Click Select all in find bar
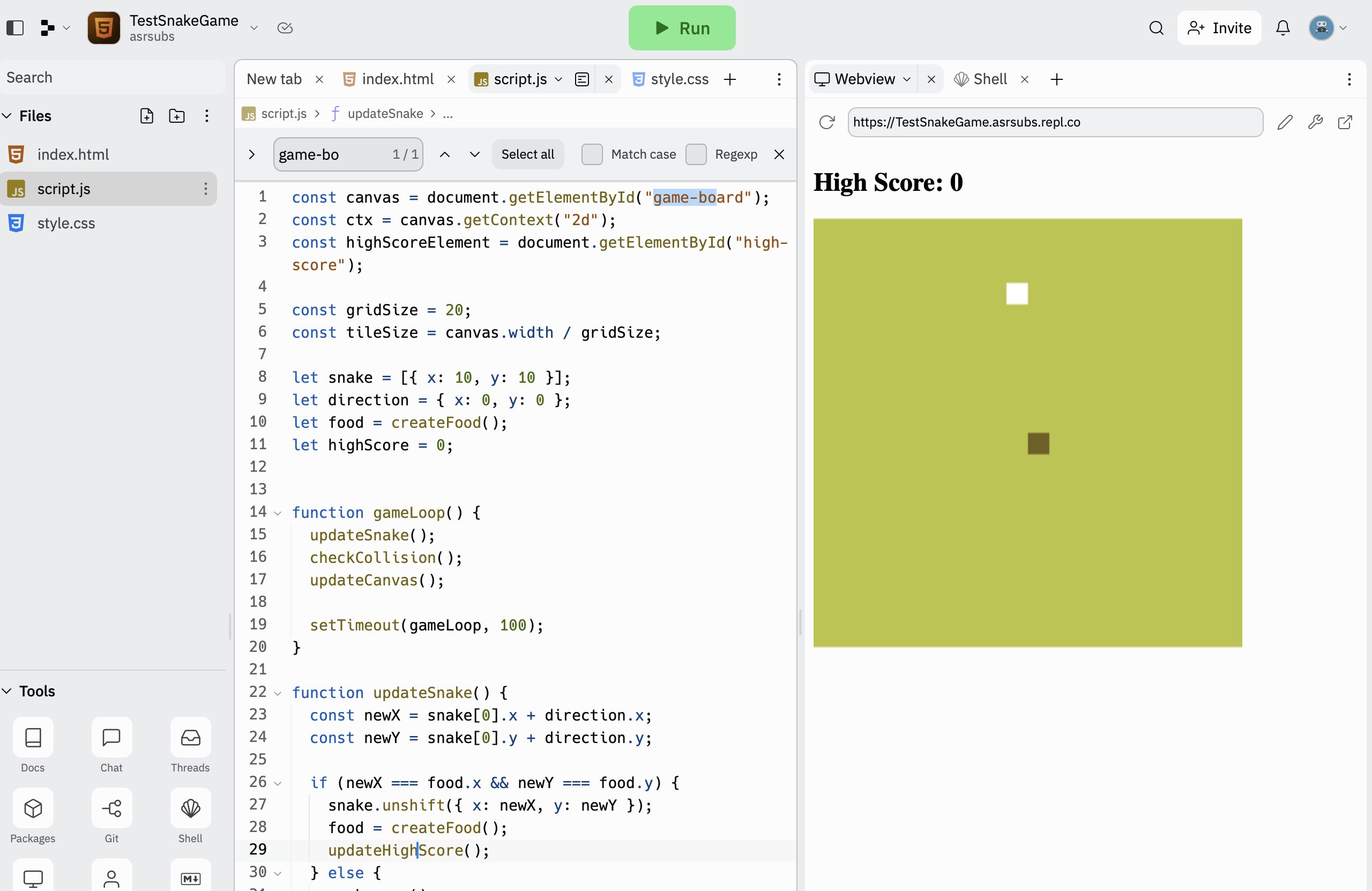The image size is (1372, 891). point(527,154)
